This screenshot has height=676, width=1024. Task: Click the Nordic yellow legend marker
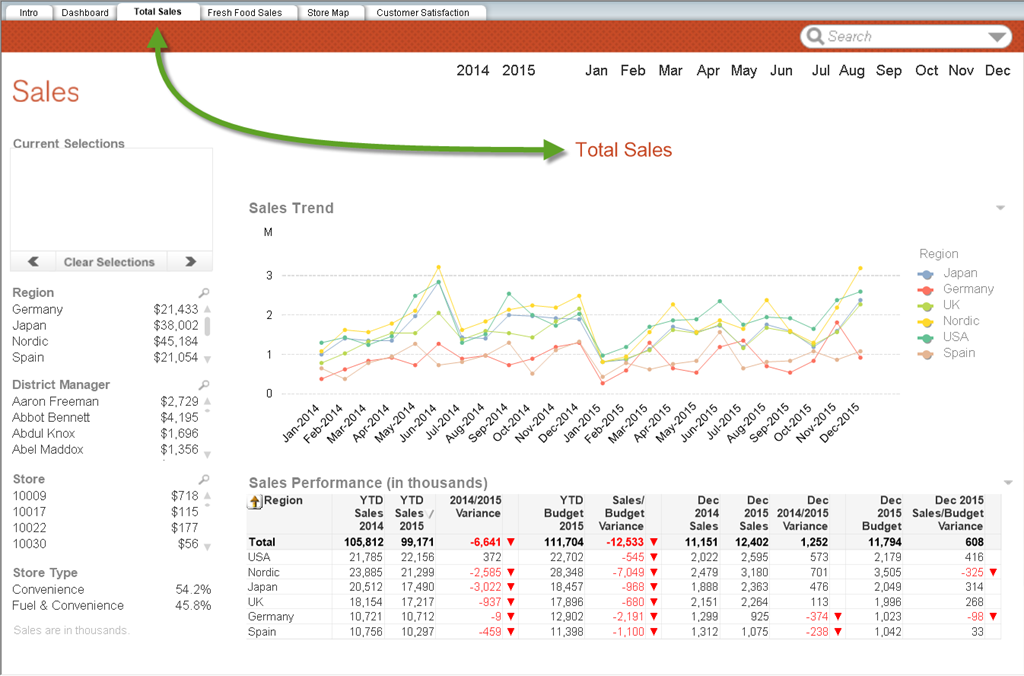[x=927, y=321]
